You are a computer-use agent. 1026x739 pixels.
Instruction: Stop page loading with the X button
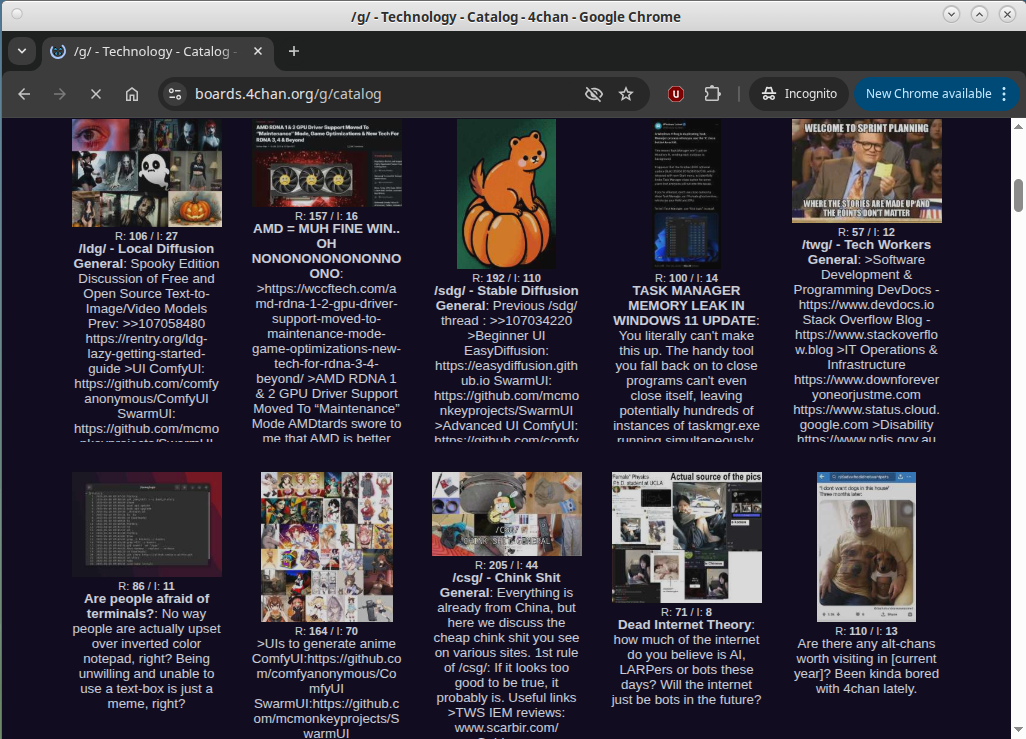tap(96, 94)
